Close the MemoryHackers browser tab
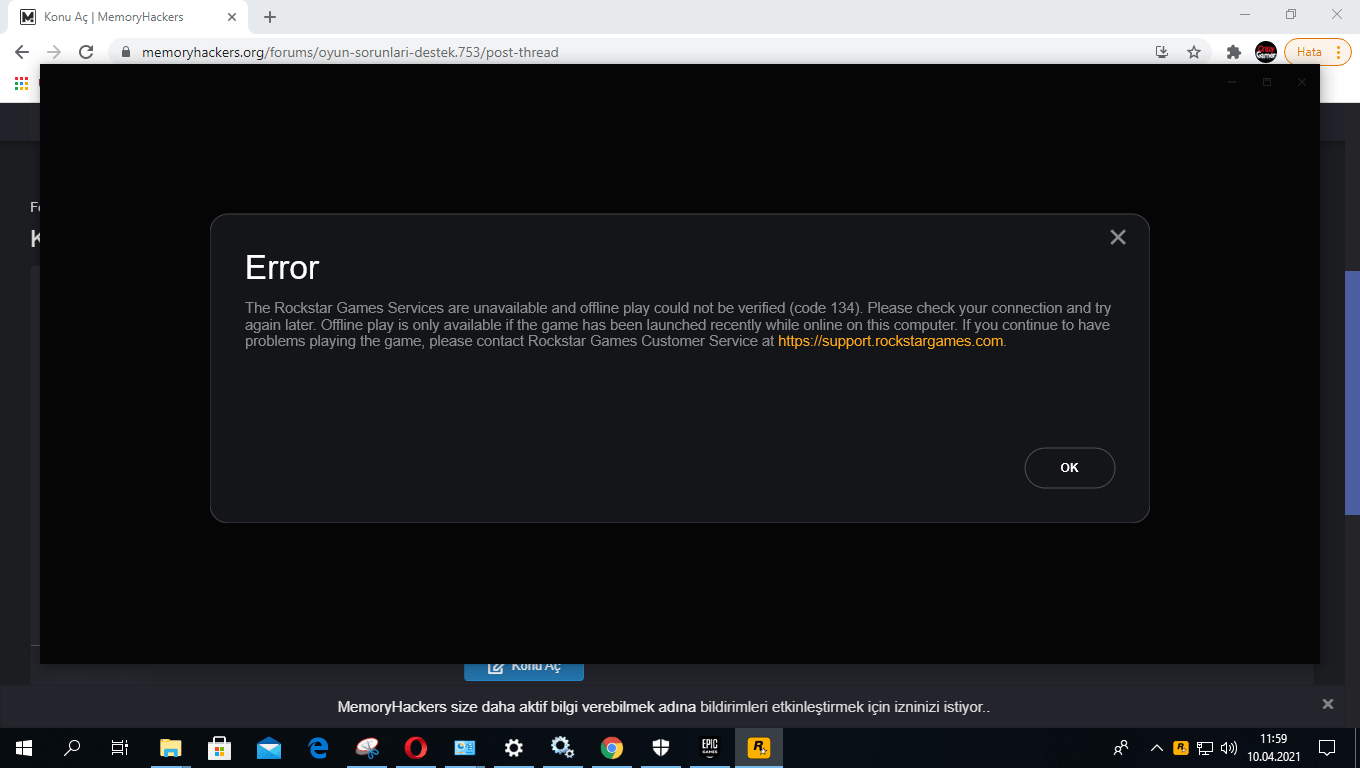1360x768 pixels. point(233,17)
